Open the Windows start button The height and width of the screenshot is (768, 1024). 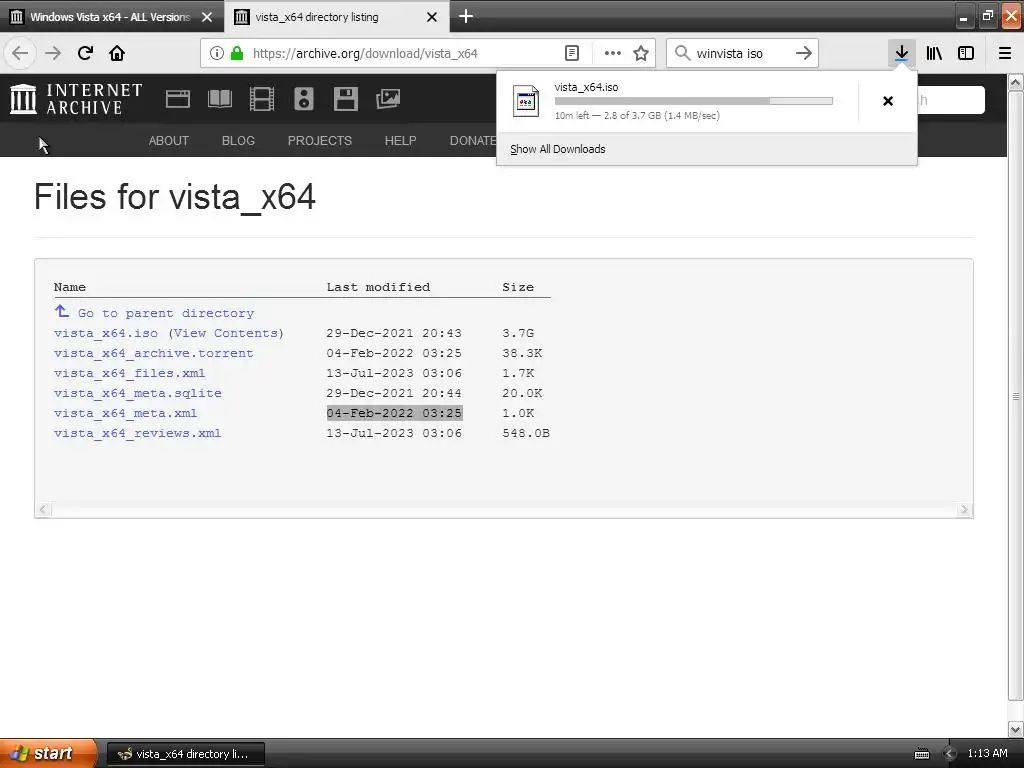tap(48, 753)
